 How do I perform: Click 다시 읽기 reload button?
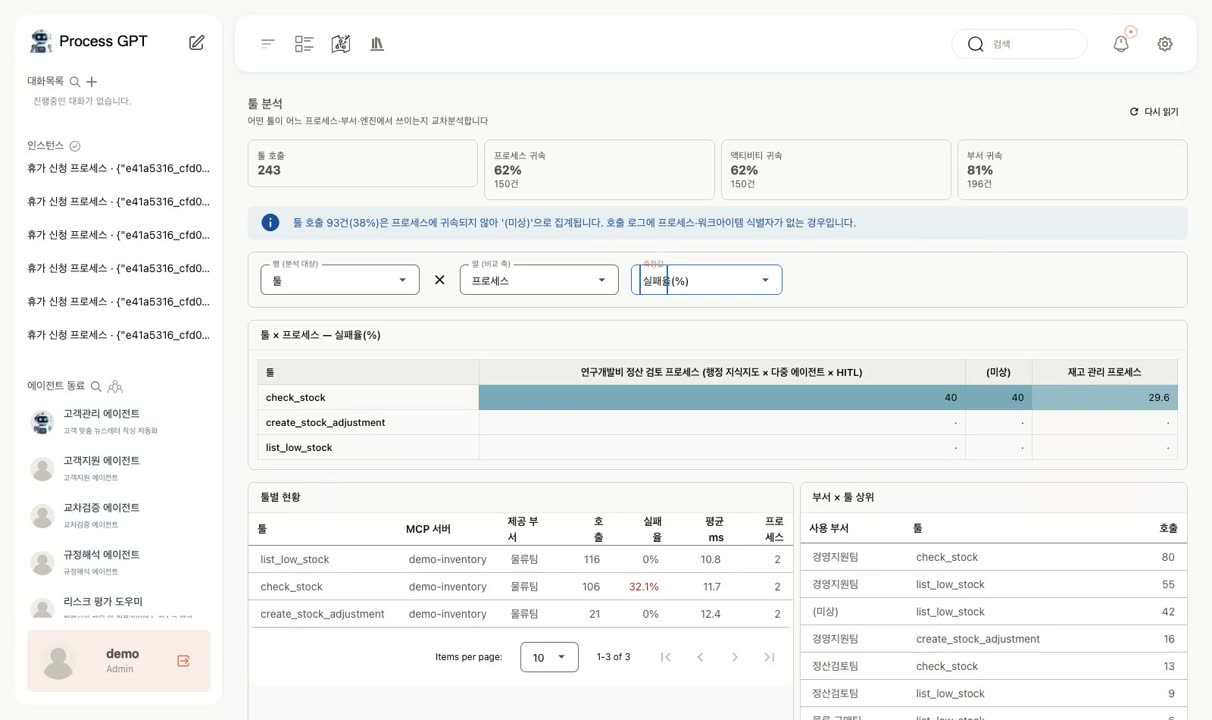coord(1154,112)
